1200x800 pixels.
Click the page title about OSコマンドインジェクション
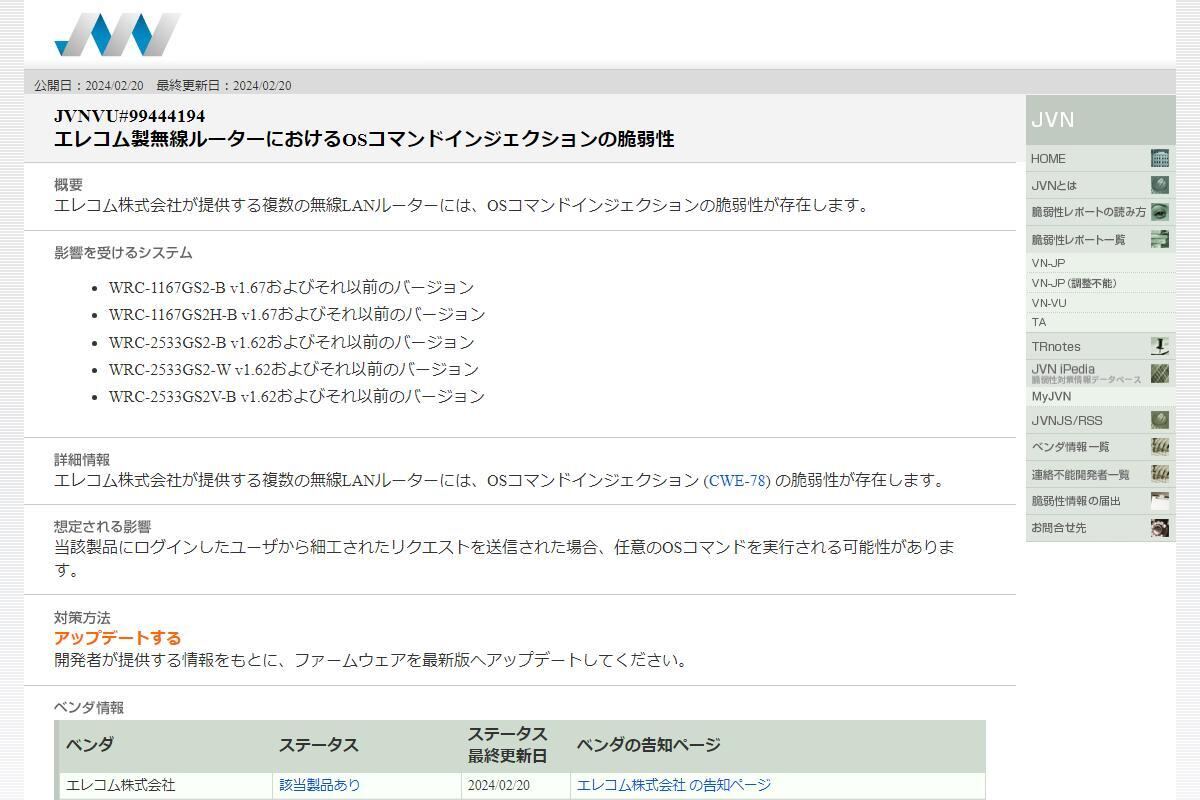click(364, 139)
